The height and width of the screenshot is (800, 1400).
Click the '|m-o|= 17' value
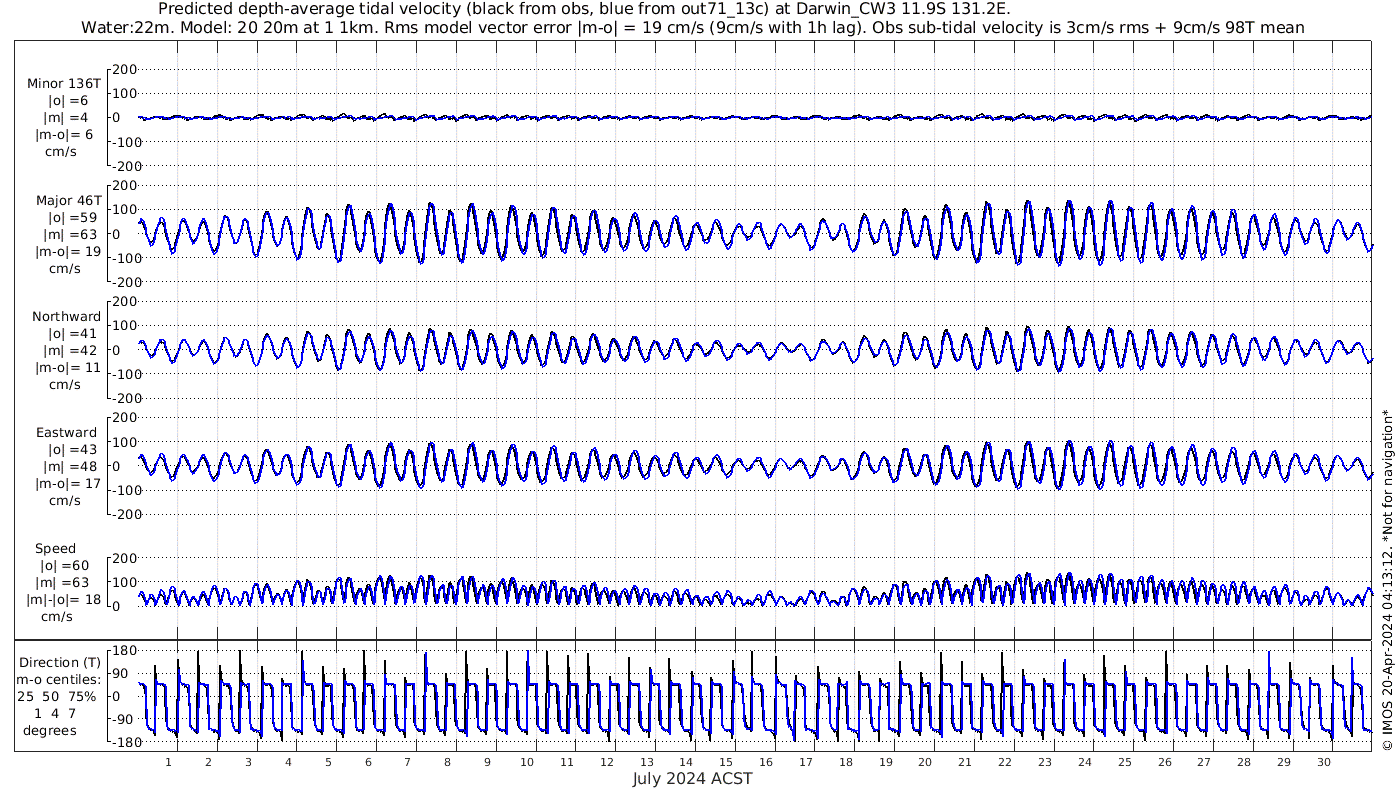[x=68, y=484]
